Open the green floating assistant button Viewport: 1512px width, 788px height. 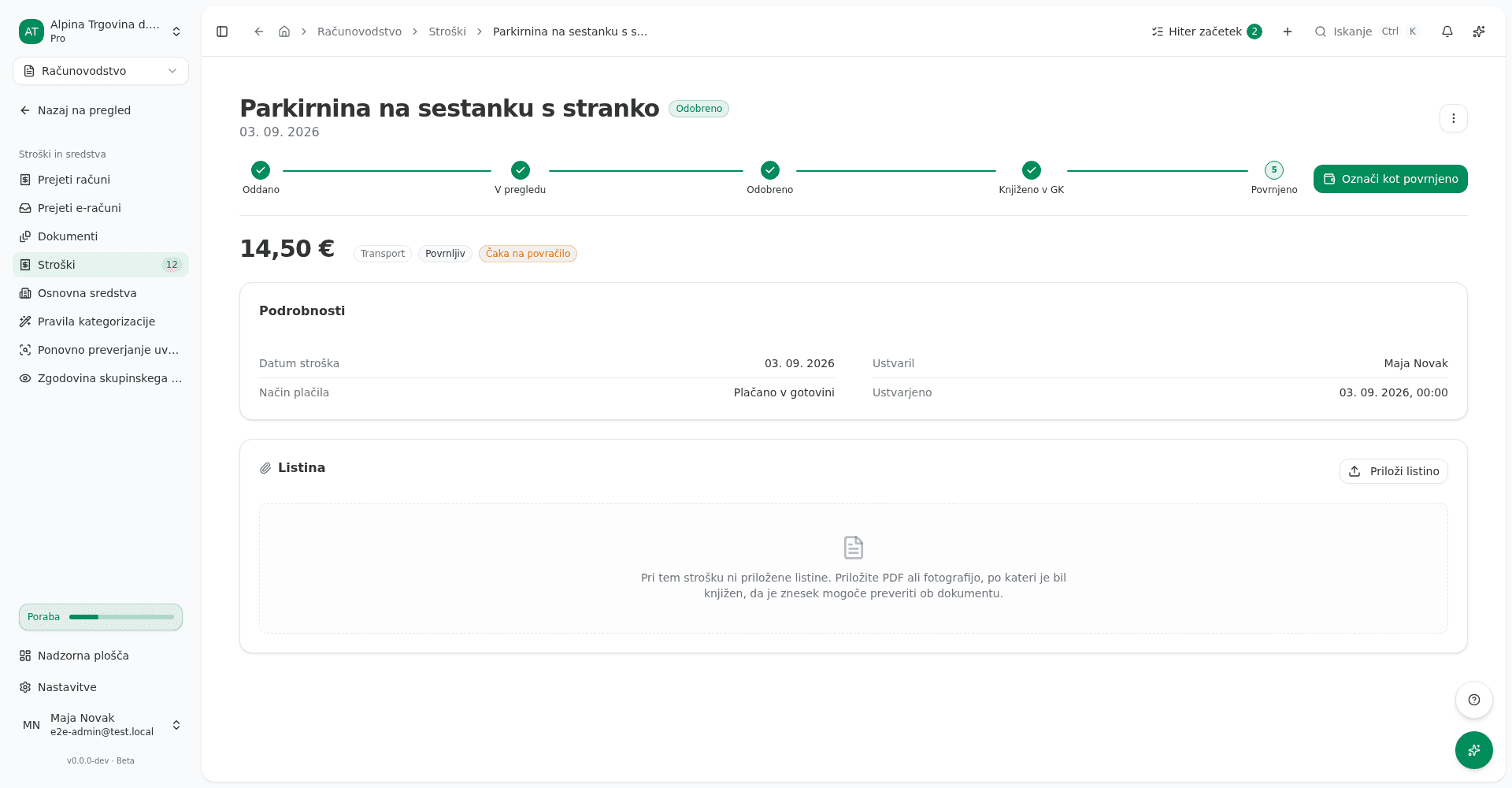pyautogui.click(x=1474, y=750)
